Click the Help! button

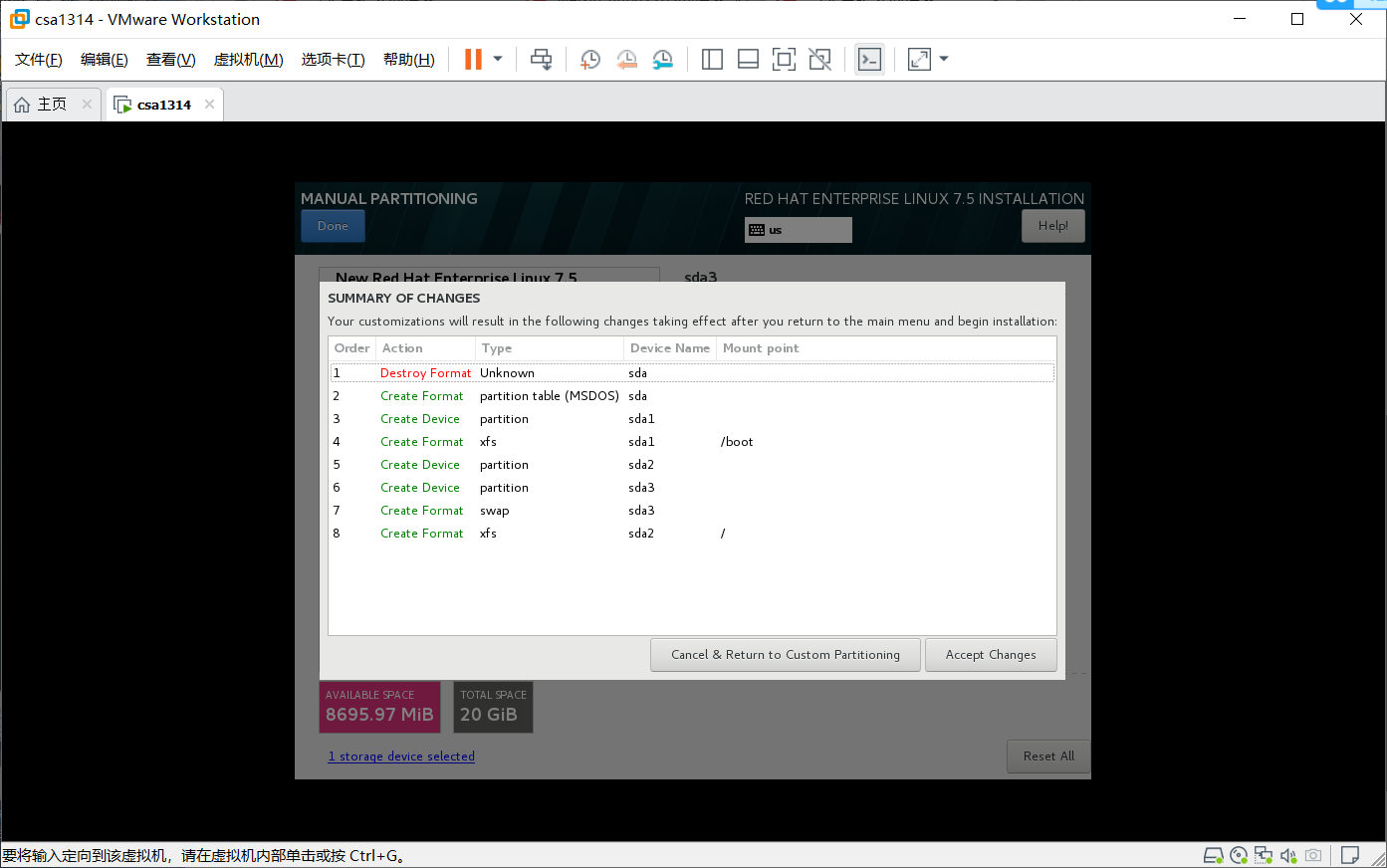[x=1053, y=226]
